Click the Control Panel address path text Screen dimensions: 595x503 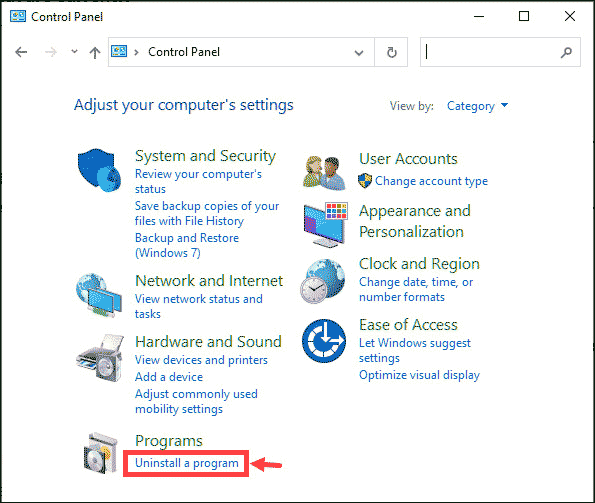pyautogui.click(x=184, y=52)
